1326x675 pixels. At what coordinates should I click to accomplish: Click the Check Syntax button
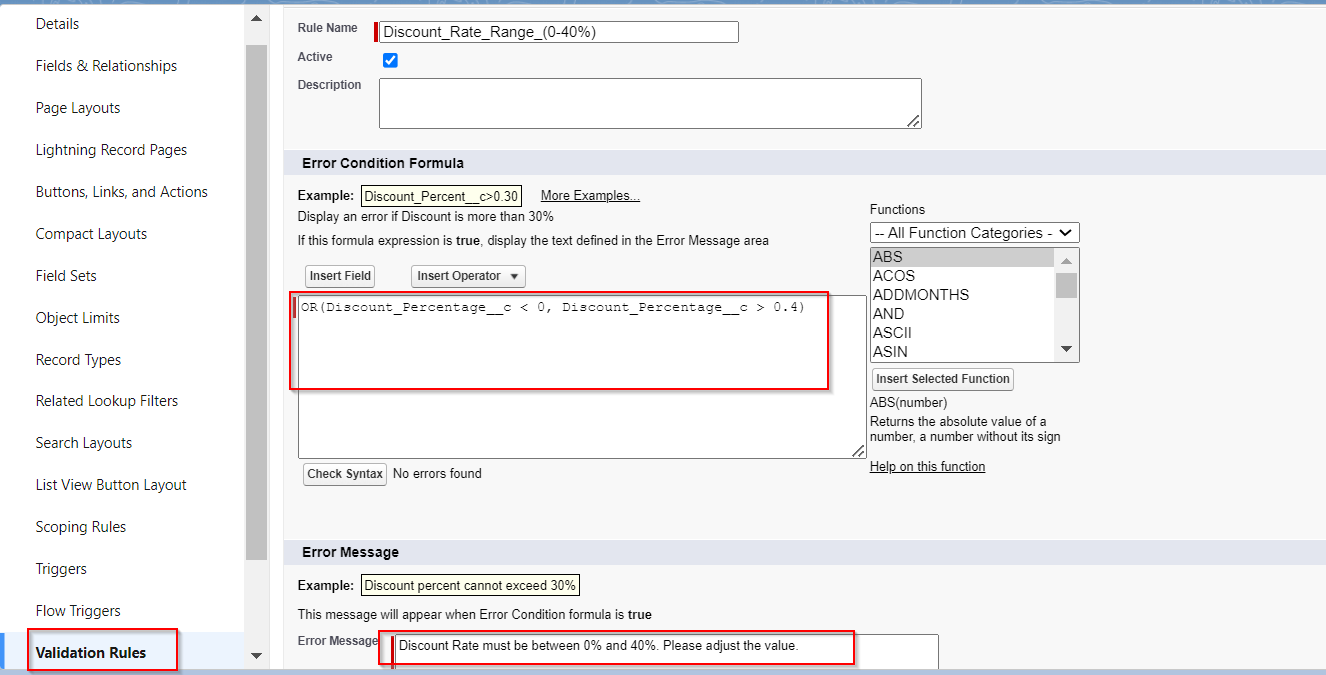[344, 473]
